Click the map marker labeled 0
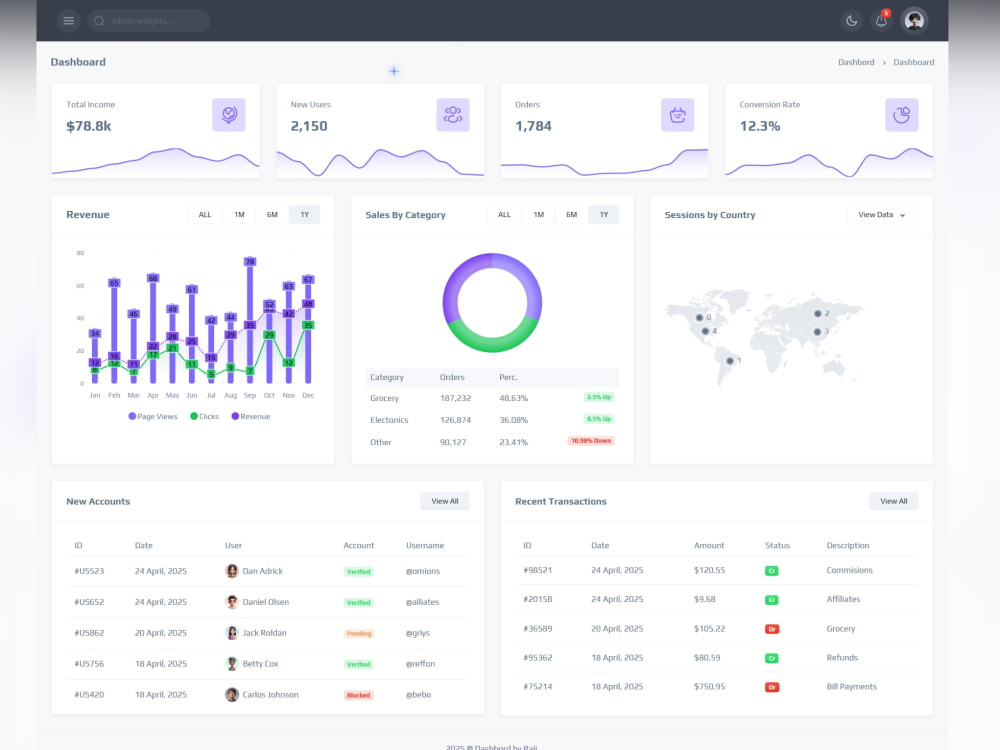 (x=699, y=318)
